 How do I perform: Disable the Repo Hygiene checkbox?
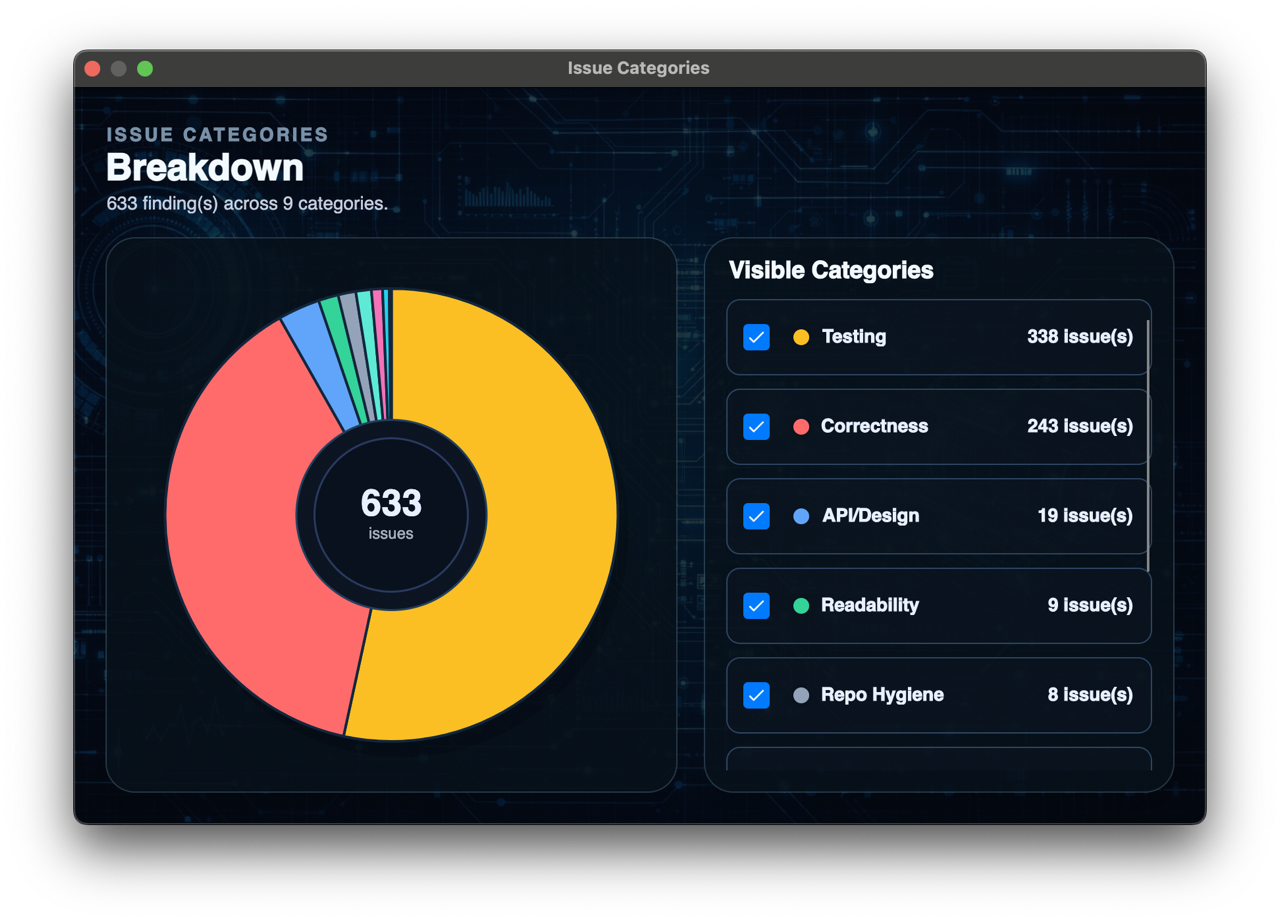pyautogui.click(x=757, y=695)
